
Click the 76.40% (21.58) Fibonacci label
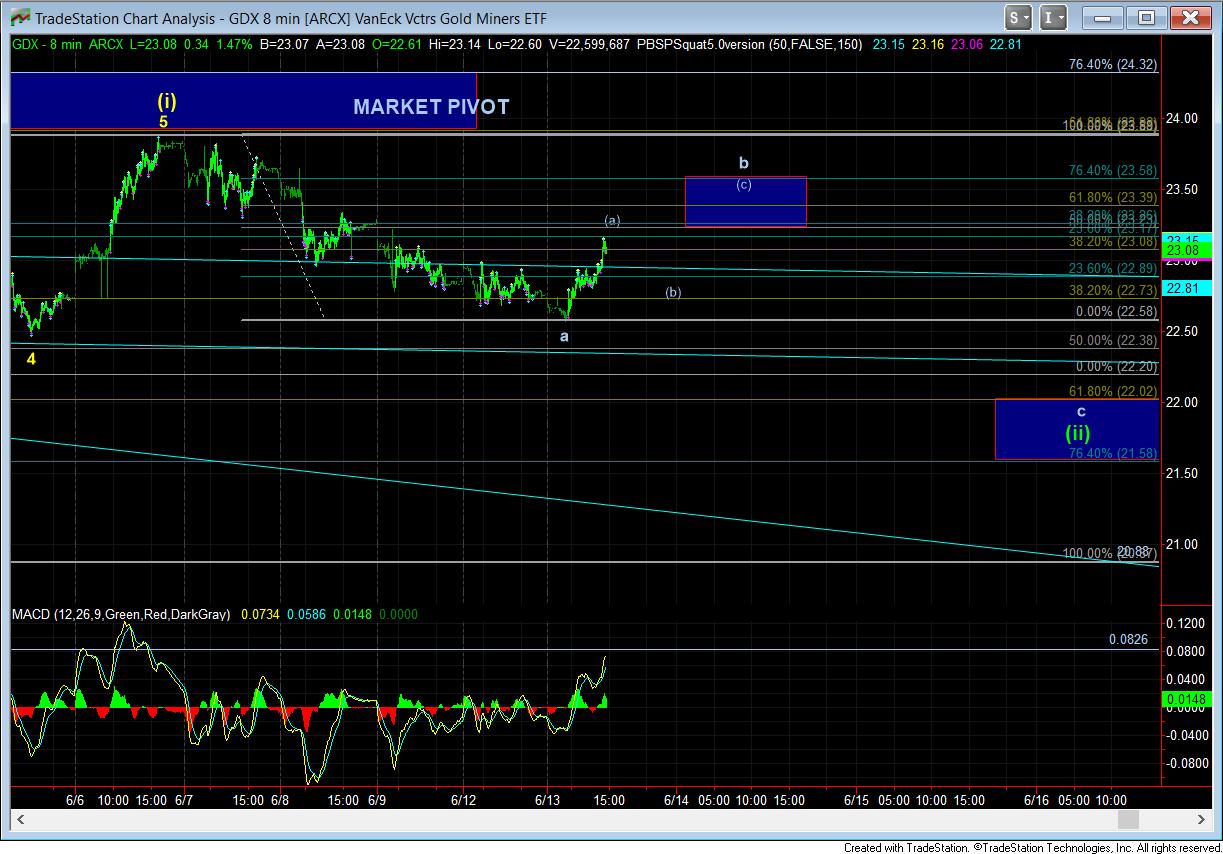click(1113, 453)
